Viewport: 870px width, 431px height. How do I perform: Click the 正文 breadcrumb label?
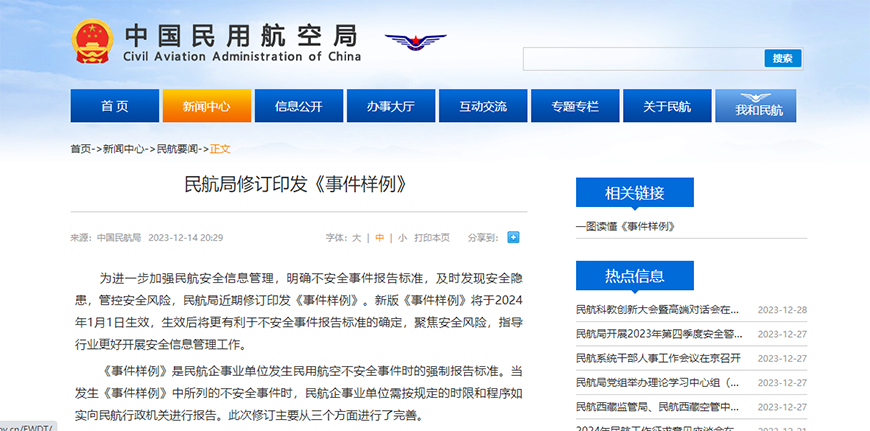pyautogui.click(x=220, y=149)
